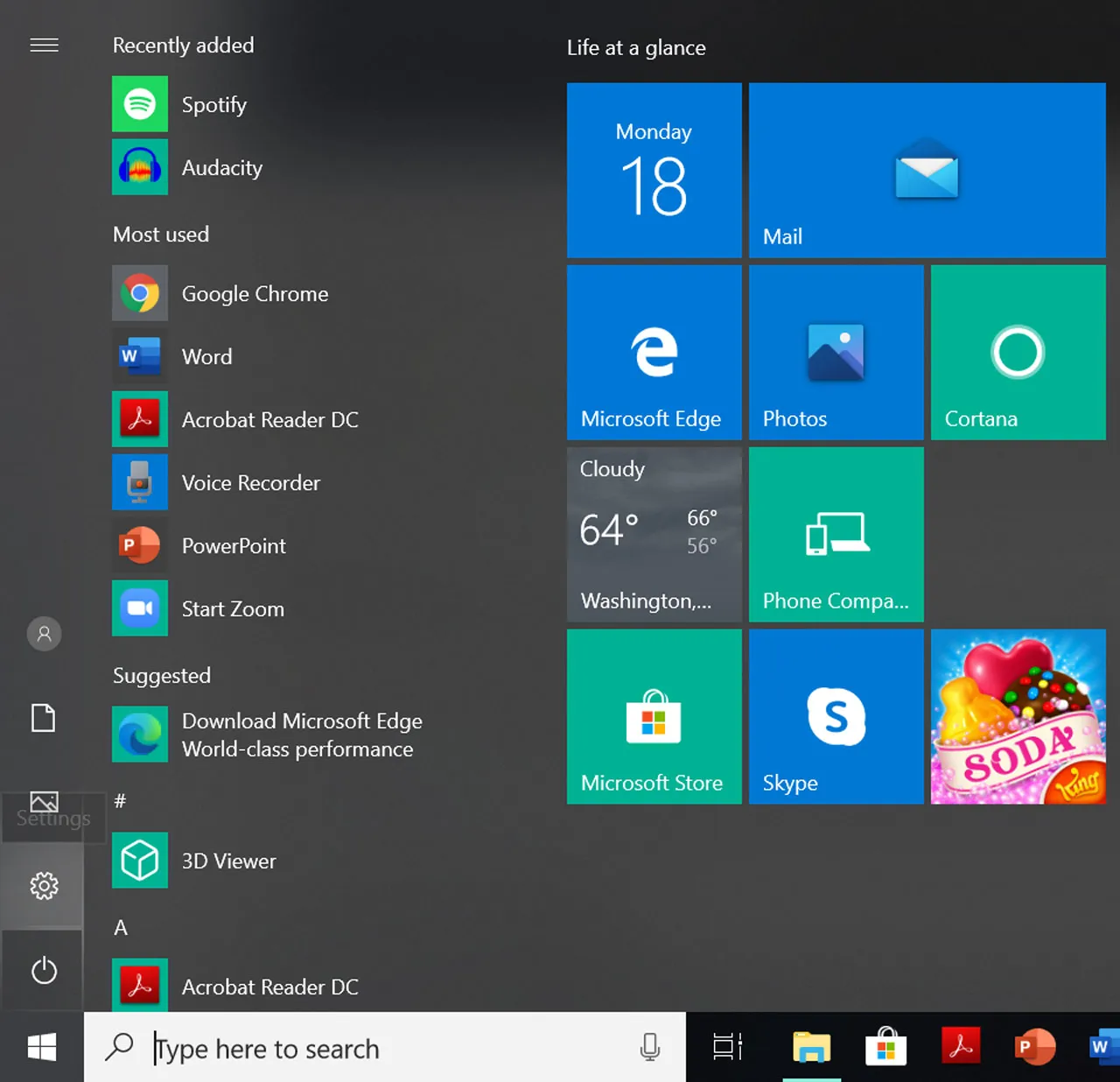Screen dimensions: 1120x1082
Task: Click the microphone icon in search bar
Action: click(x=649, y=1047)
